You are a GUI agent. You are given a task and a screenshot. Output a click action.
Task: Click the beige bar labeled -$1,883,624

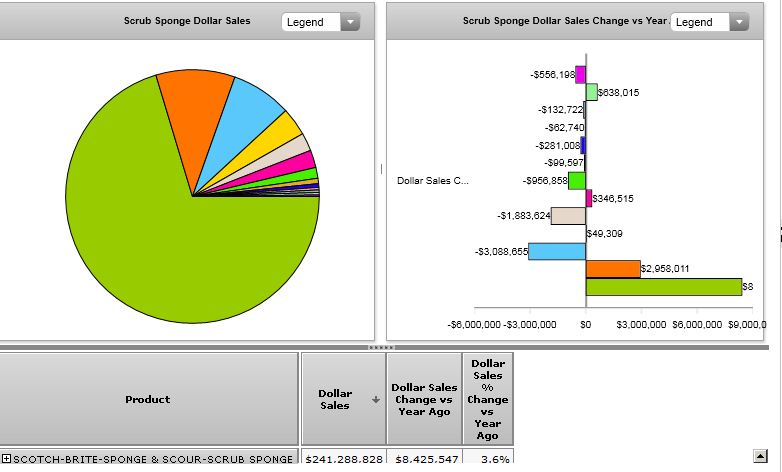568,216
